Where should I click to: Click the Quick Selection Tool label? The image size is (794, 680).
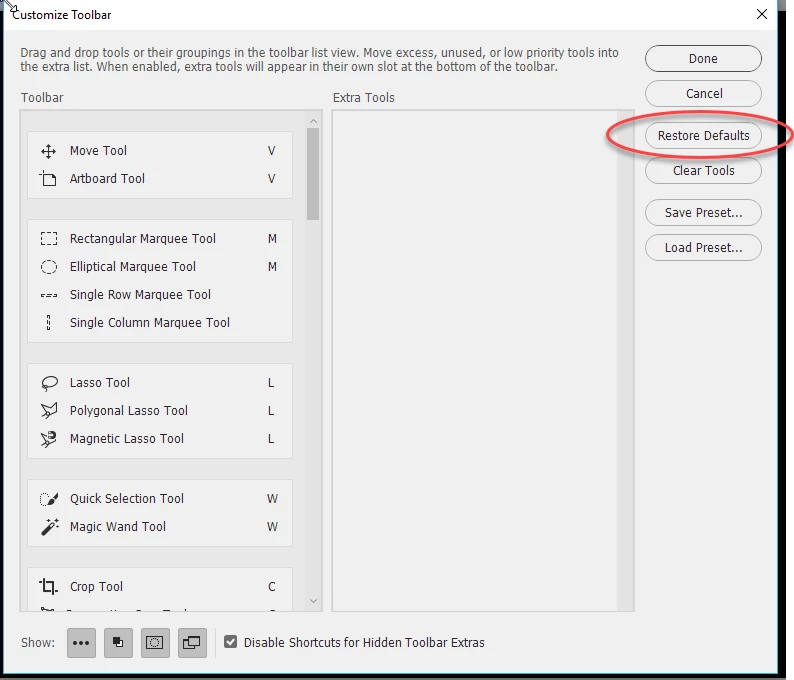[x=127, y=499]
